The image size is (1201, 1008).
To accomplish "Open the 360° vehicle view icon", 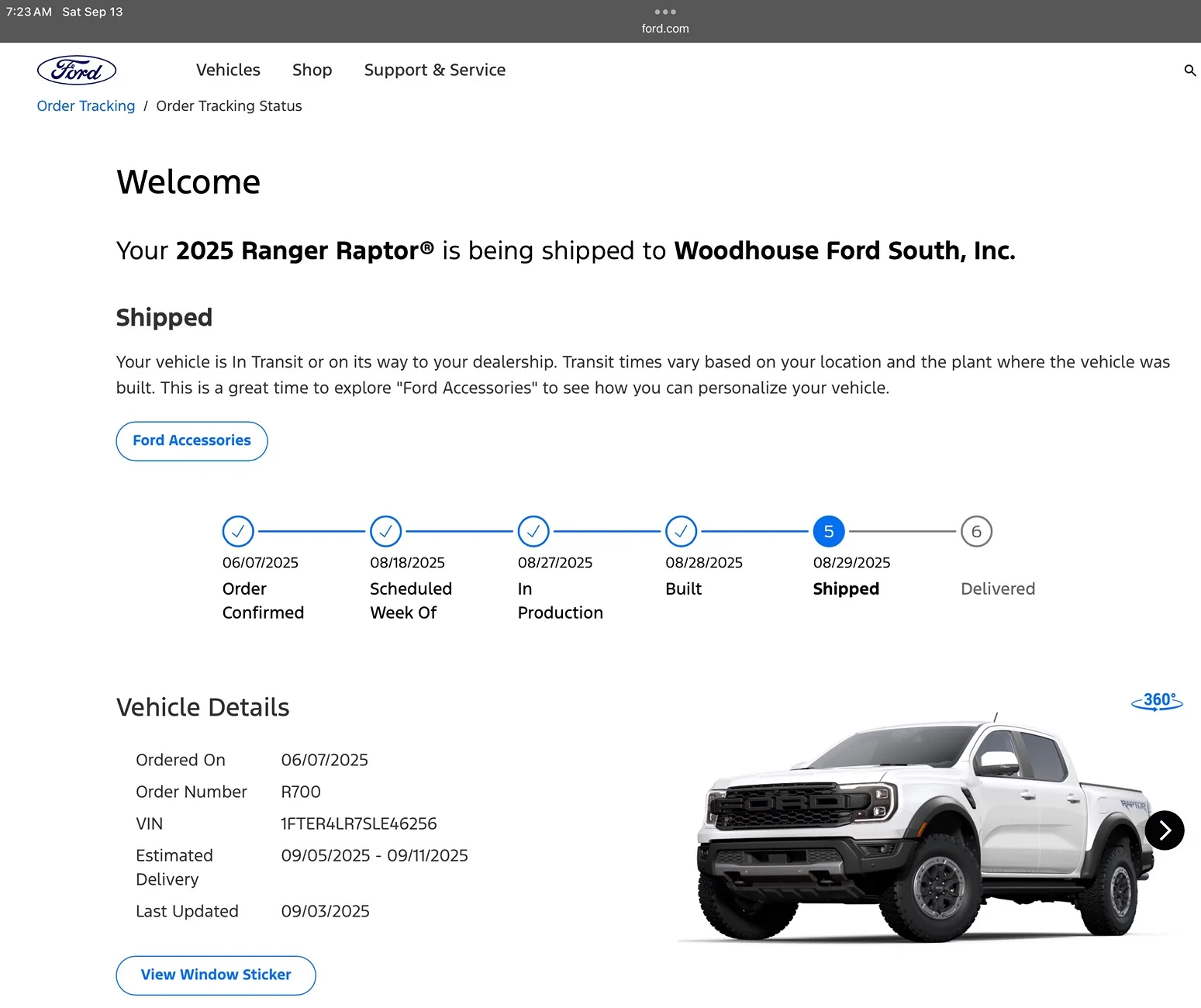I will 1157,701.
